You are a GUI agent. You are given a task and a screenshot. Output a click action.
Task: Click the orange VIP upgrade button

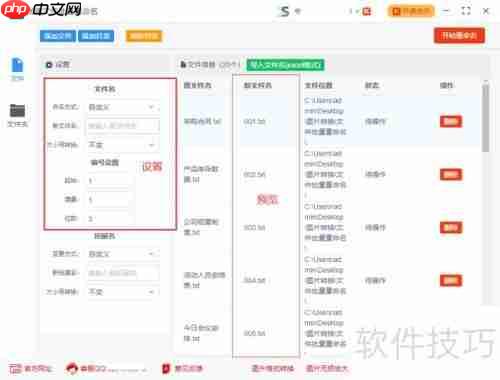pyautogui.click(x=411, y=11)
